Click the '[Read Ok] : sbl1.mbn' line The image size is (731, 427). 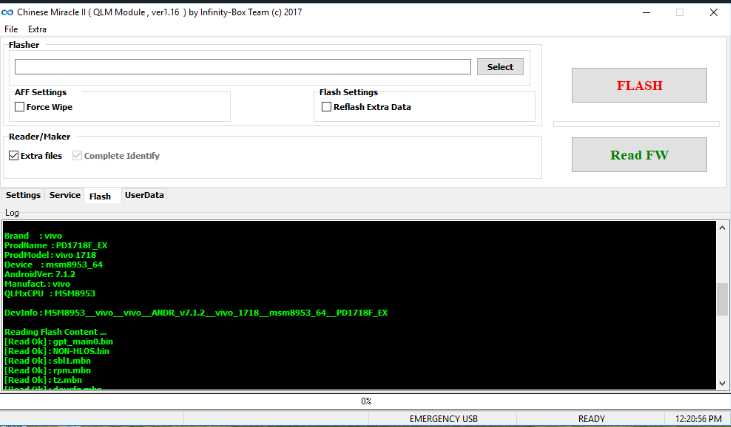pyautogui.click(x=48, y=361)
